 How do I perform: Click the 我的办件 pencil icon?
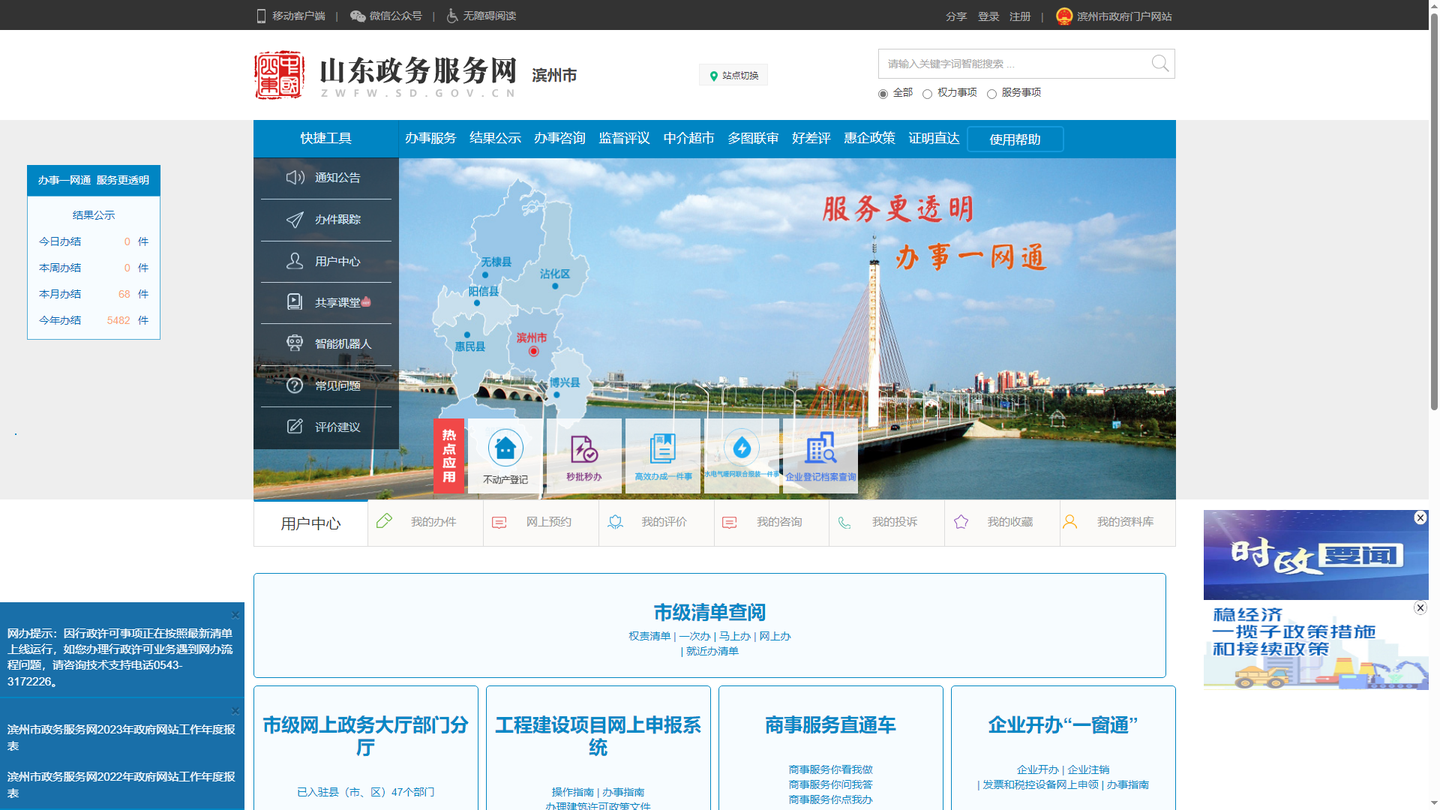coord(384,521)
